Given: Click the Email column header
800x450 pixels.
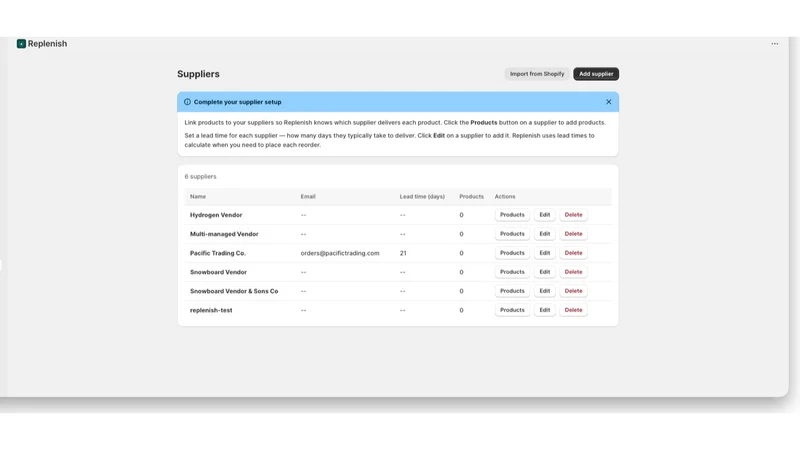Looking at the screenshot, I should 308,196.
